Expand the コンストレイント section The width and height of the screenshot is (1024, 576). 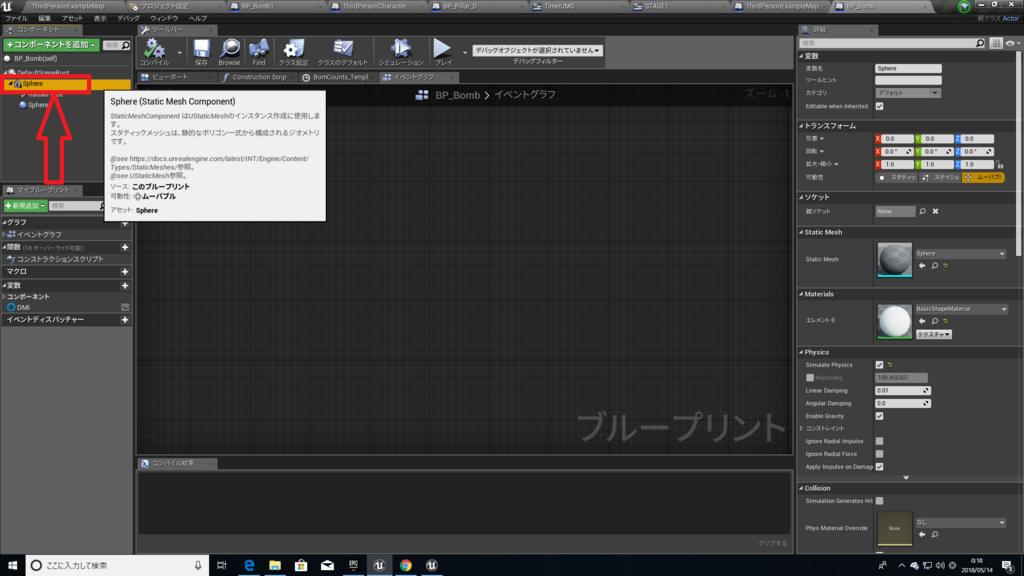point(802,428)
